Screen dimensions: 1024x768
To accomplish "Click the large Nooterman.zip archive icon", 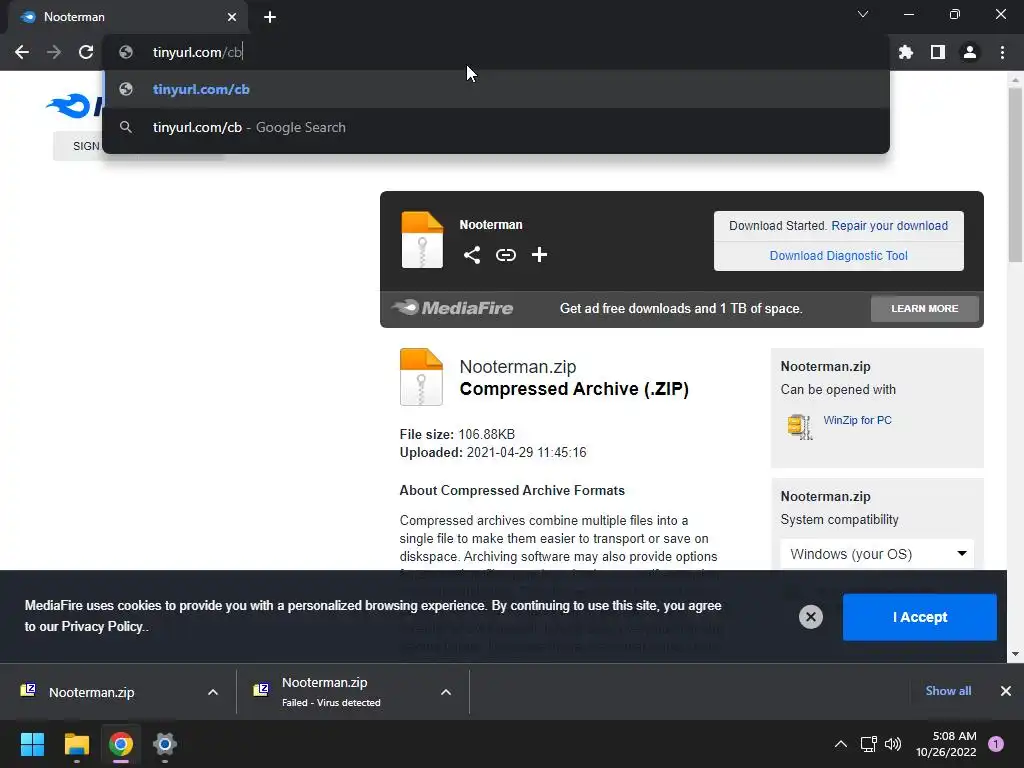I will pos(421,377).
